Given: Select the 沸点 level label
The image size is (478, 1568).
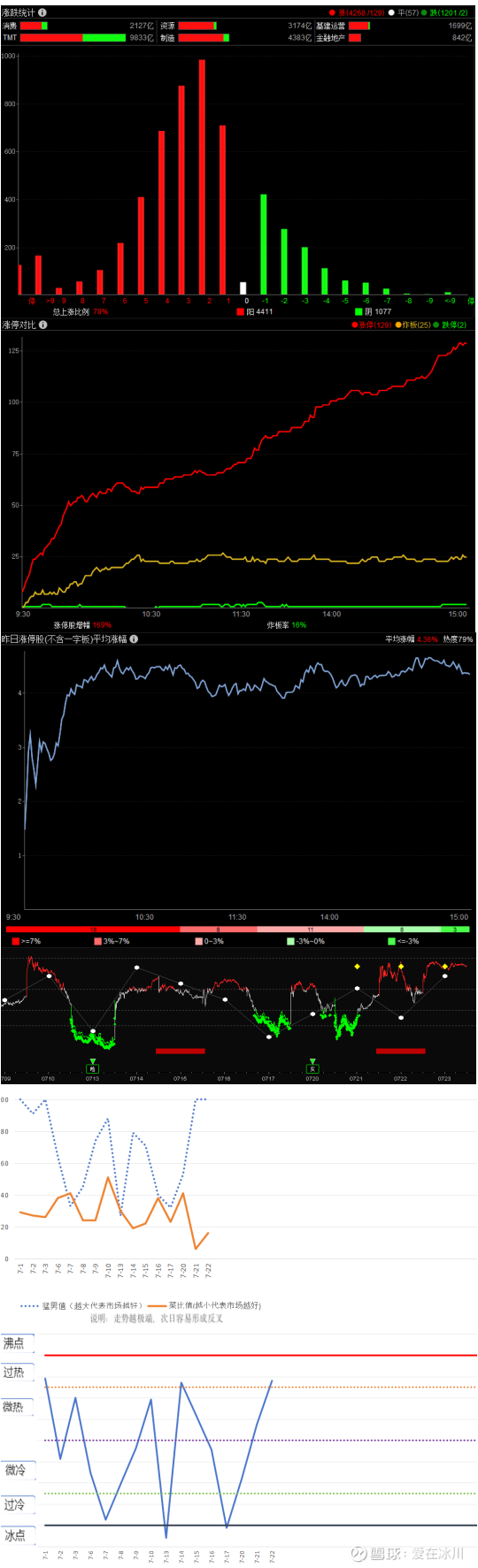Looking at the screenshot, I should (14, 1342).
